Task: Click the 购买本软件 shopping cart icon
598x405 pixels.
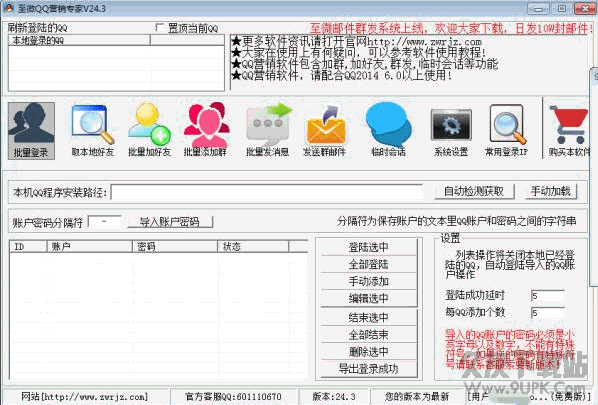Action: (569, 125)
